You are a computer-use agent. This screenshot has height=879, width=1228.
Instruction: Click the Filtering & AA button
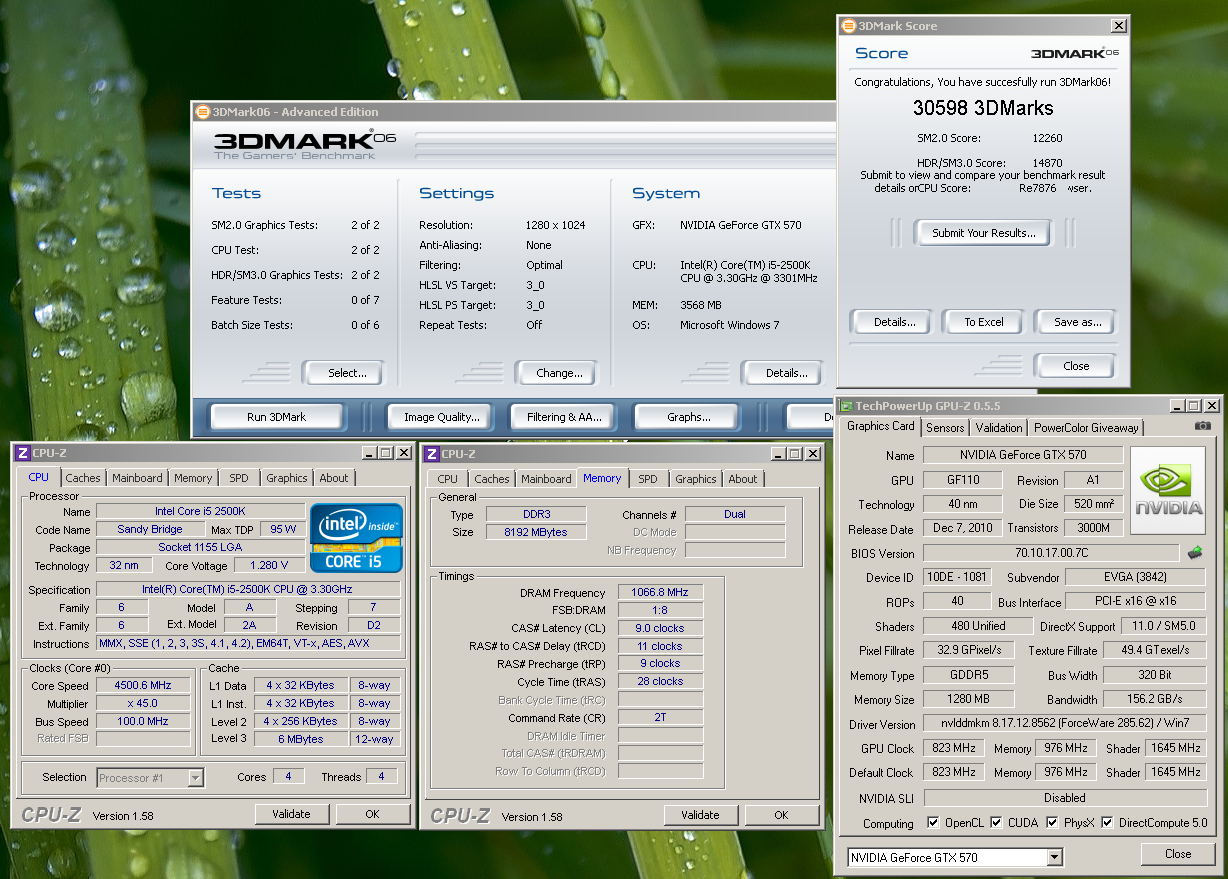click(564, 417)
